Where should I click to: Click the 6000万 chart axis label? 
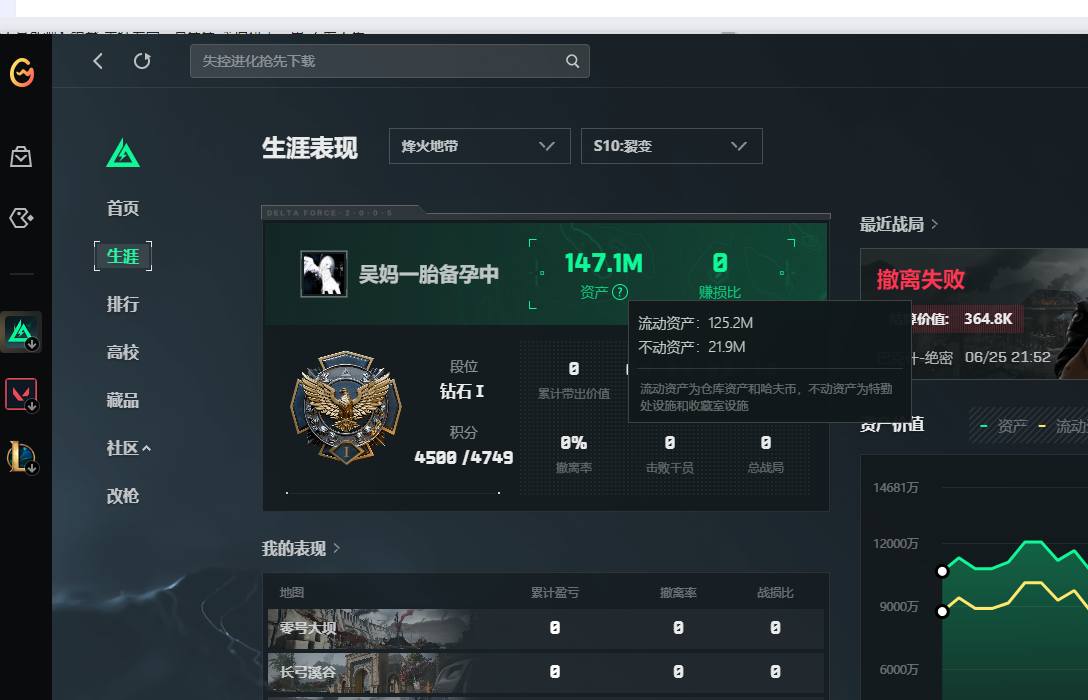pos(899,669)
